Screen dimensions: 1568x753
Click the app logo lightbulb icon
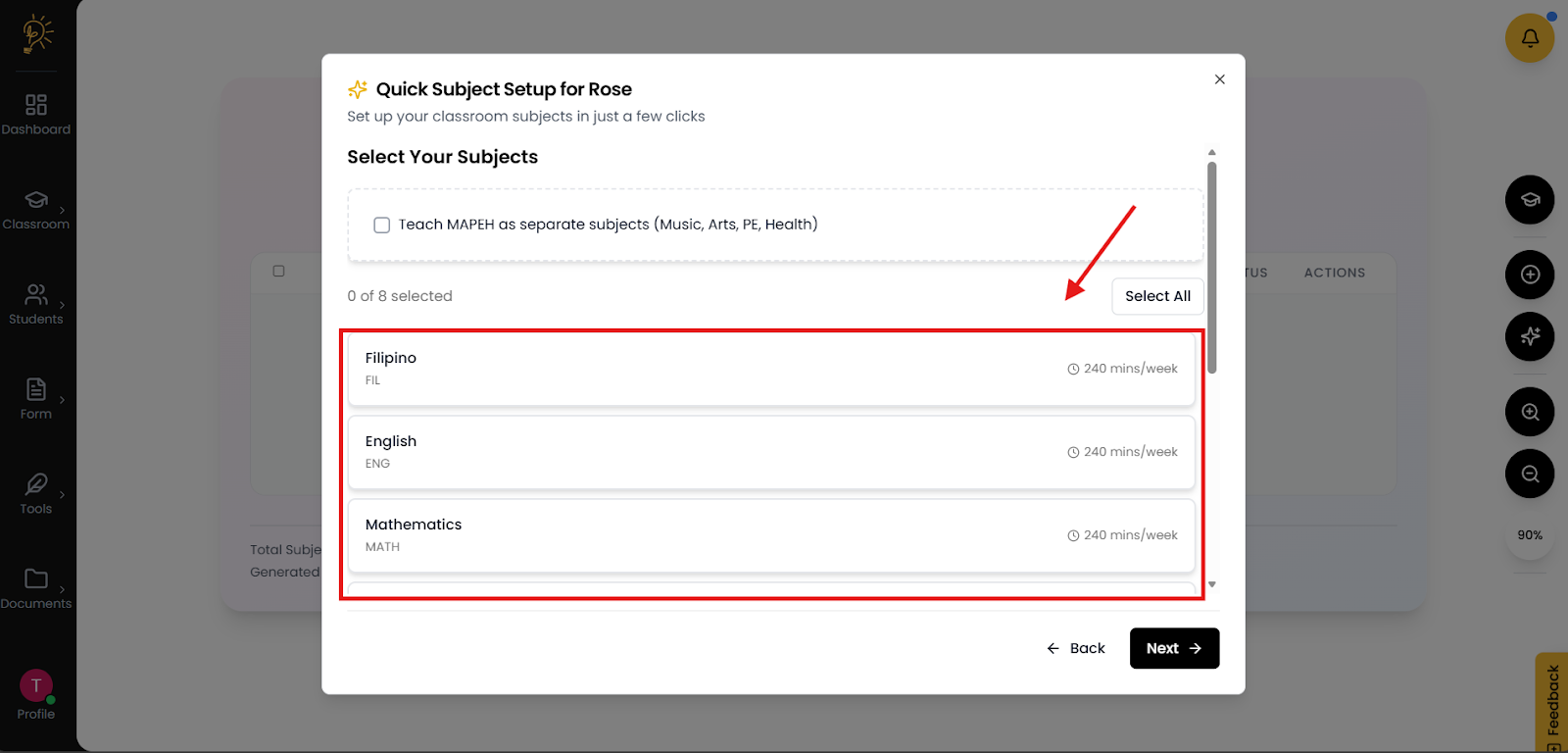tap(37, 33)
